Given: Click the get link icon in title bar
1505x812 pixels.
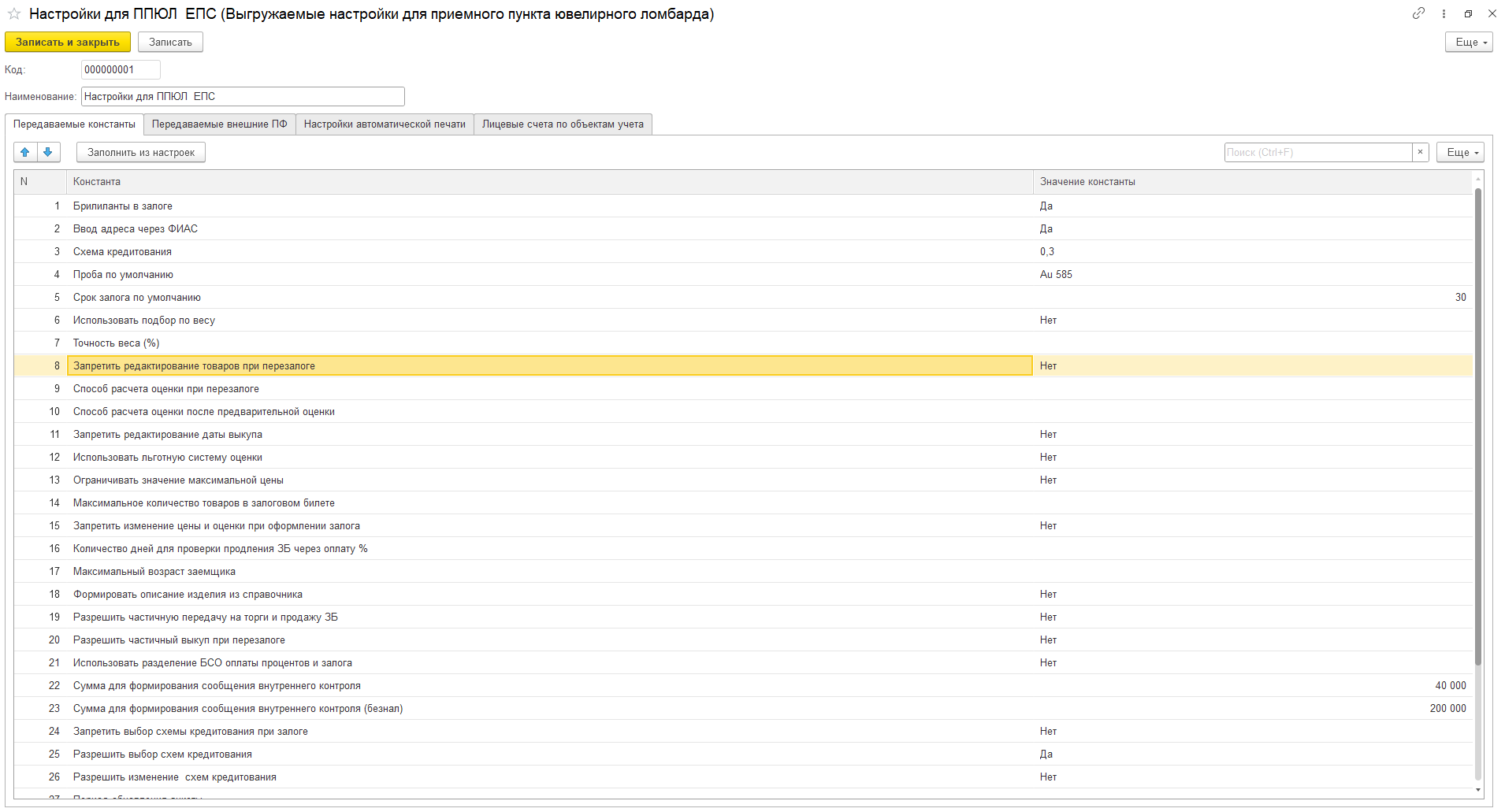Looking at the screenshot, I should click(1418, 13).
